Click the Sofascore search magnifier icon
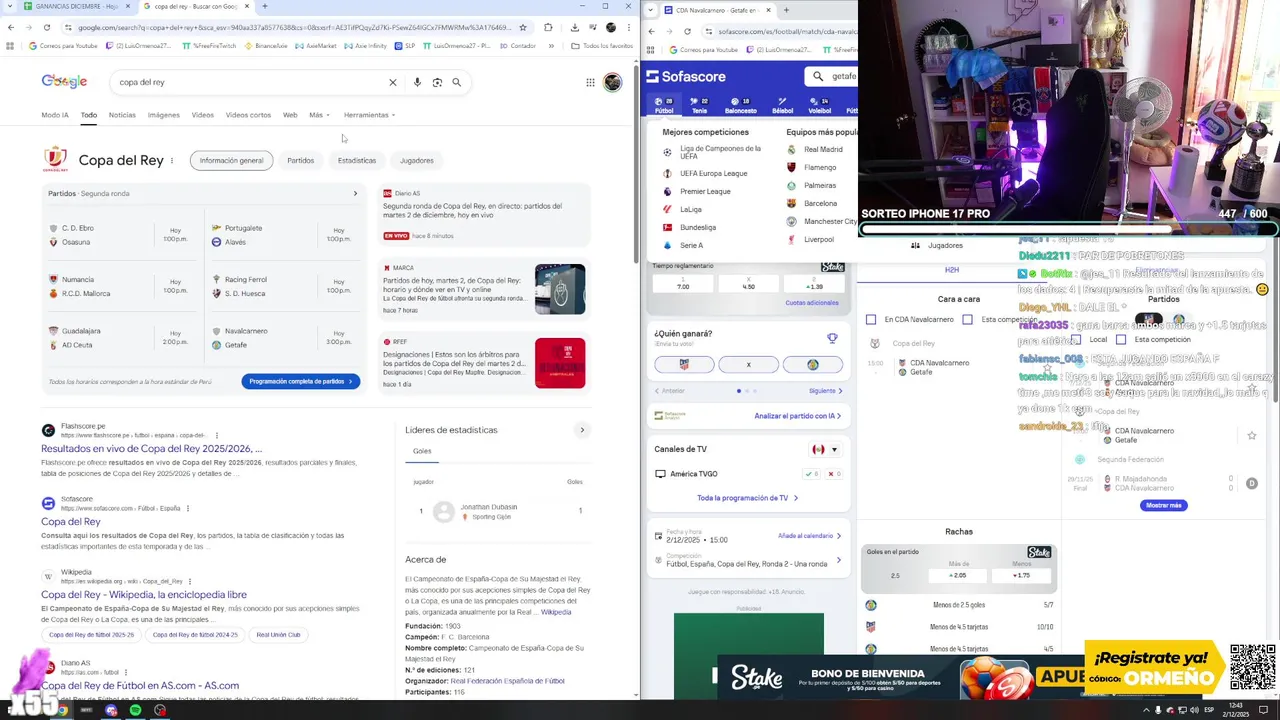 [x=818, y=76]
